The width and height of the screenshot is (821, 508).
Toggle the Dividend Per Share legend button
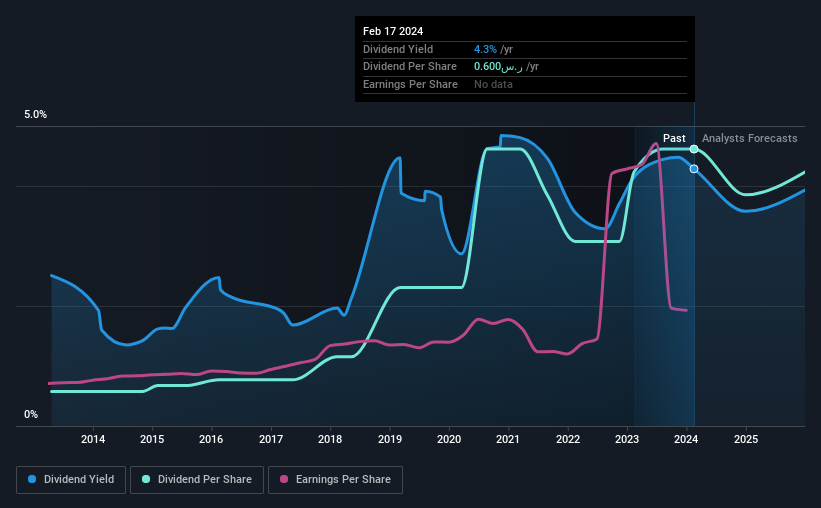pos(197,480)
